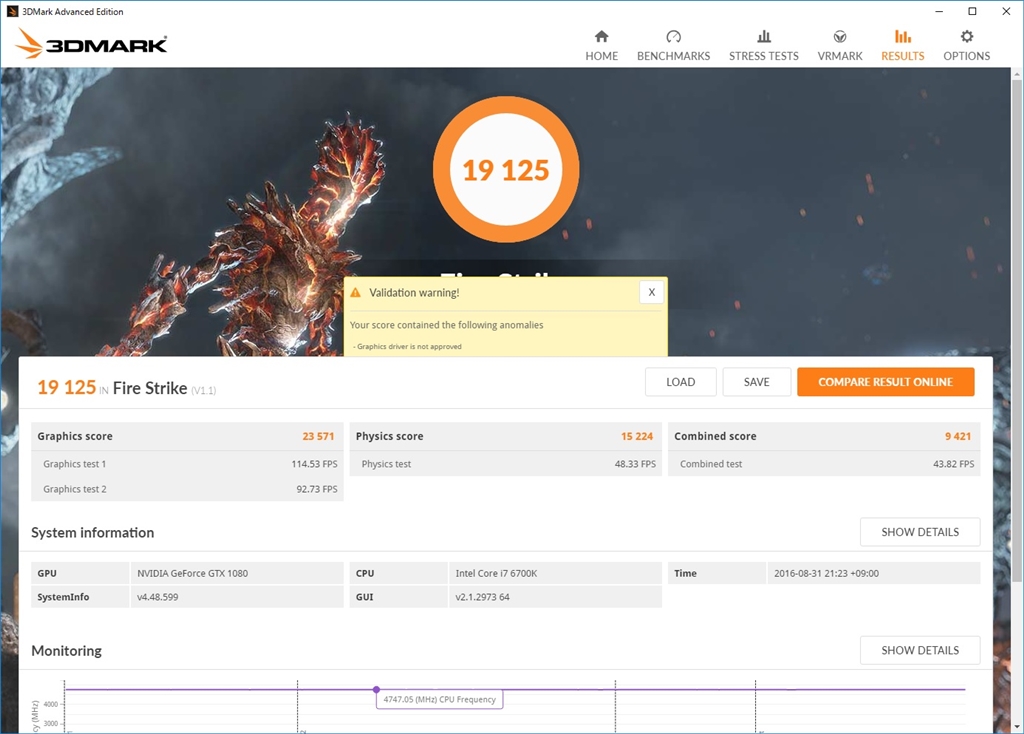Select the Graphics test 1 value 114.53 FPS

coord(314,464)
